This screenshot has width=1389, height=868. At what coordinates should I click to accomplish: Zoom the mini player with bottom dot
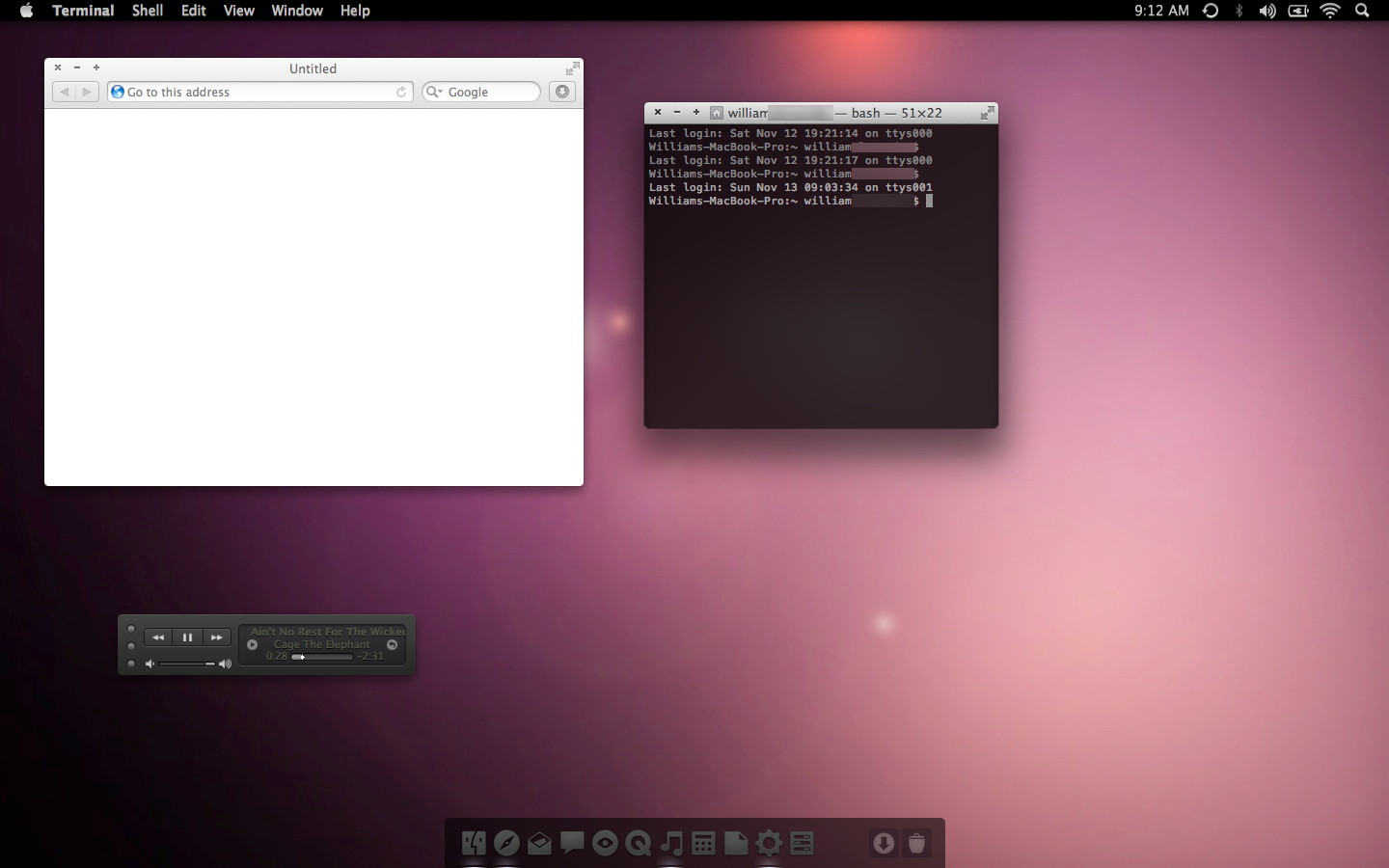(x=131, y=664)
